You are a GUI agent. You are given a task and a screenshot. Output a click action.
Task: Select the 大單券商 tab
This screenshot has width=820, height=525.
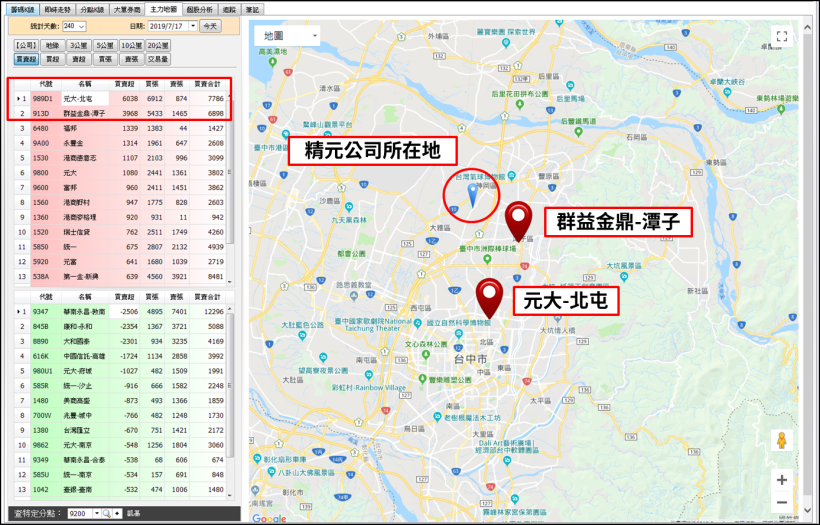[x=127, y=9]
